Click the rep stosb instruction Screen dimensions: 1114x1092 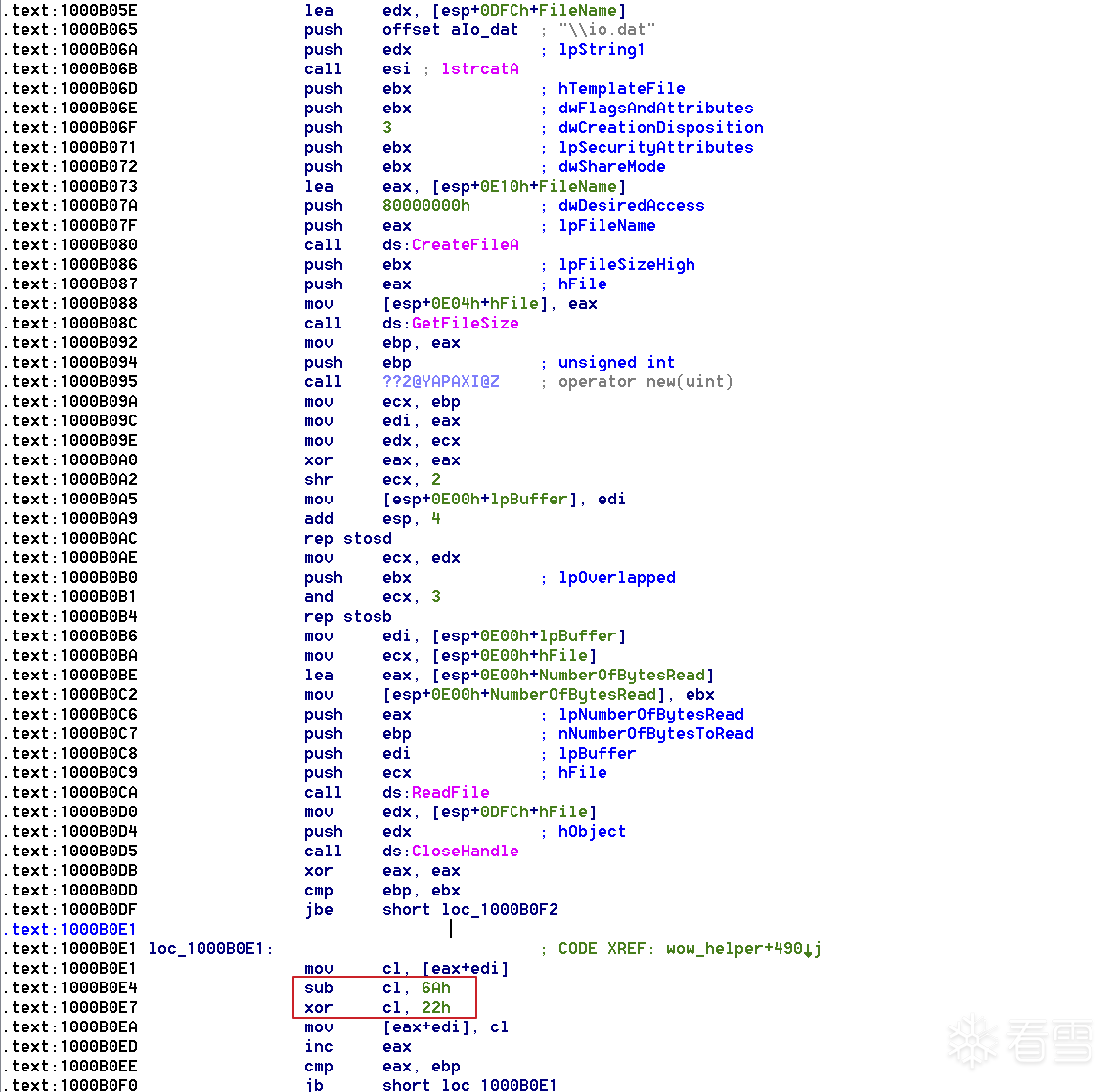click(x=348, y=616)
